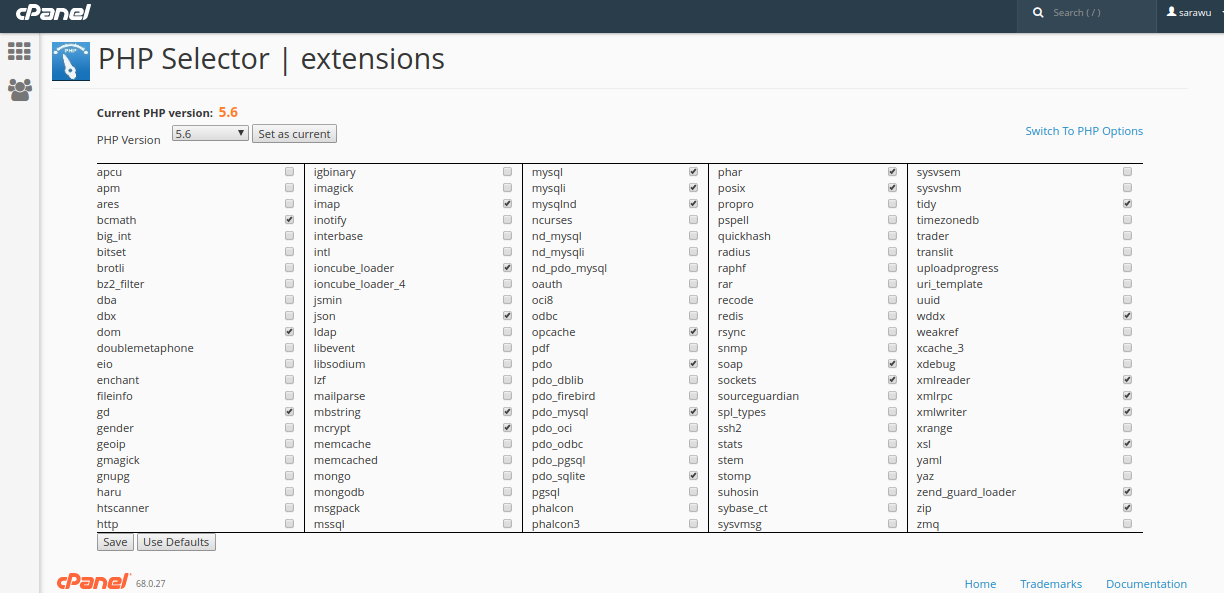Switch To PHP Options link
The width and height of the screenshot is (1224, 593).
[x=1083, y=131]
